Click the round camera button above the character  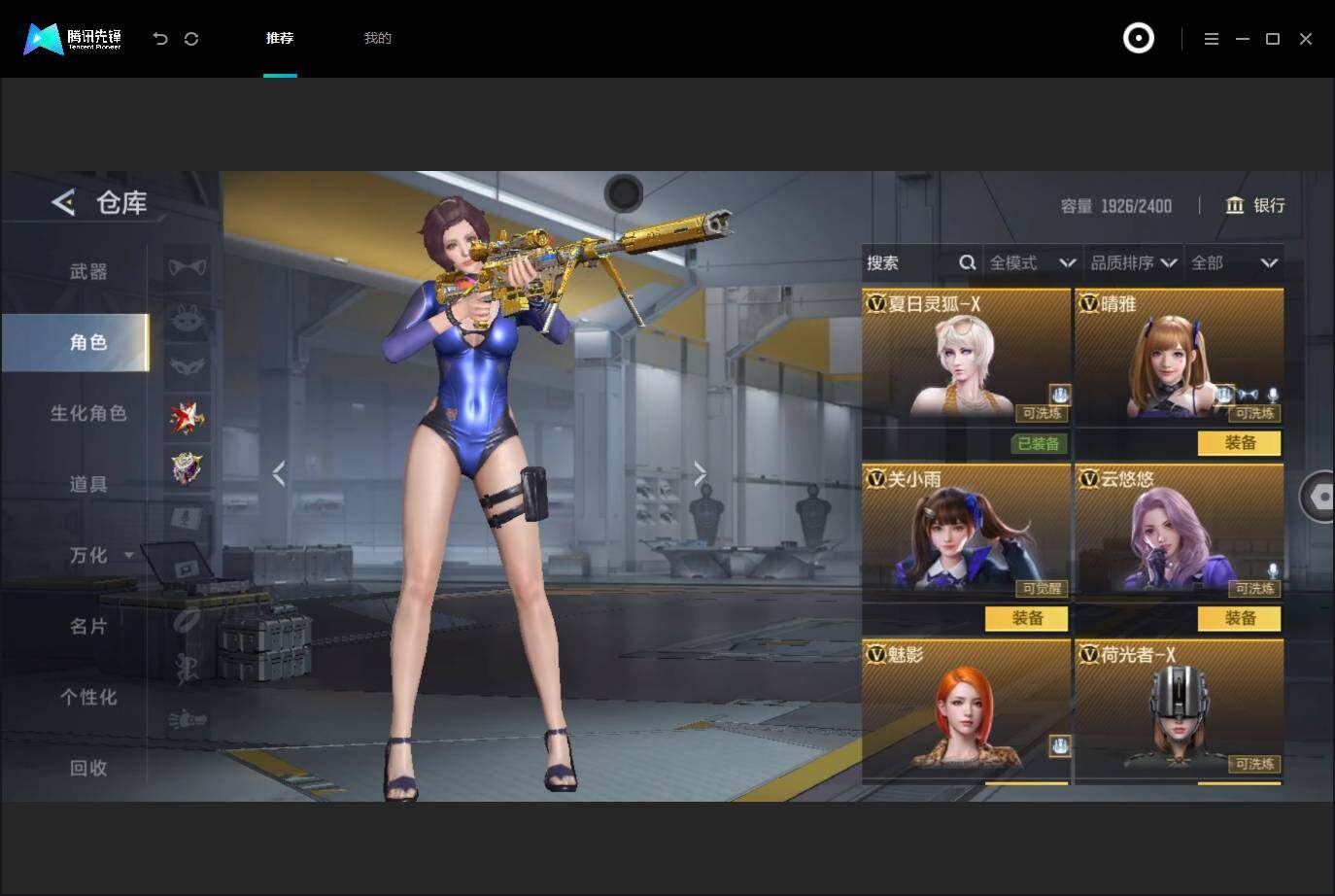pos(624,193)
